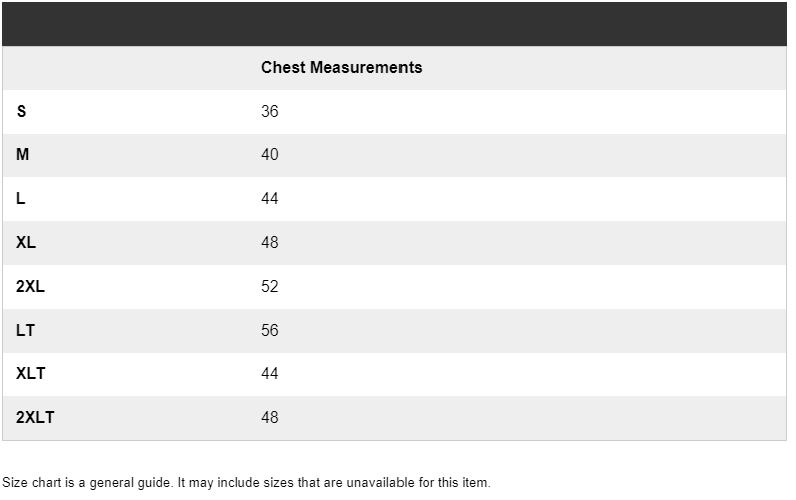The height and width of the screenshot is (500, 796).
Task: Click chest value 48 in XL row
Action: 270,242
